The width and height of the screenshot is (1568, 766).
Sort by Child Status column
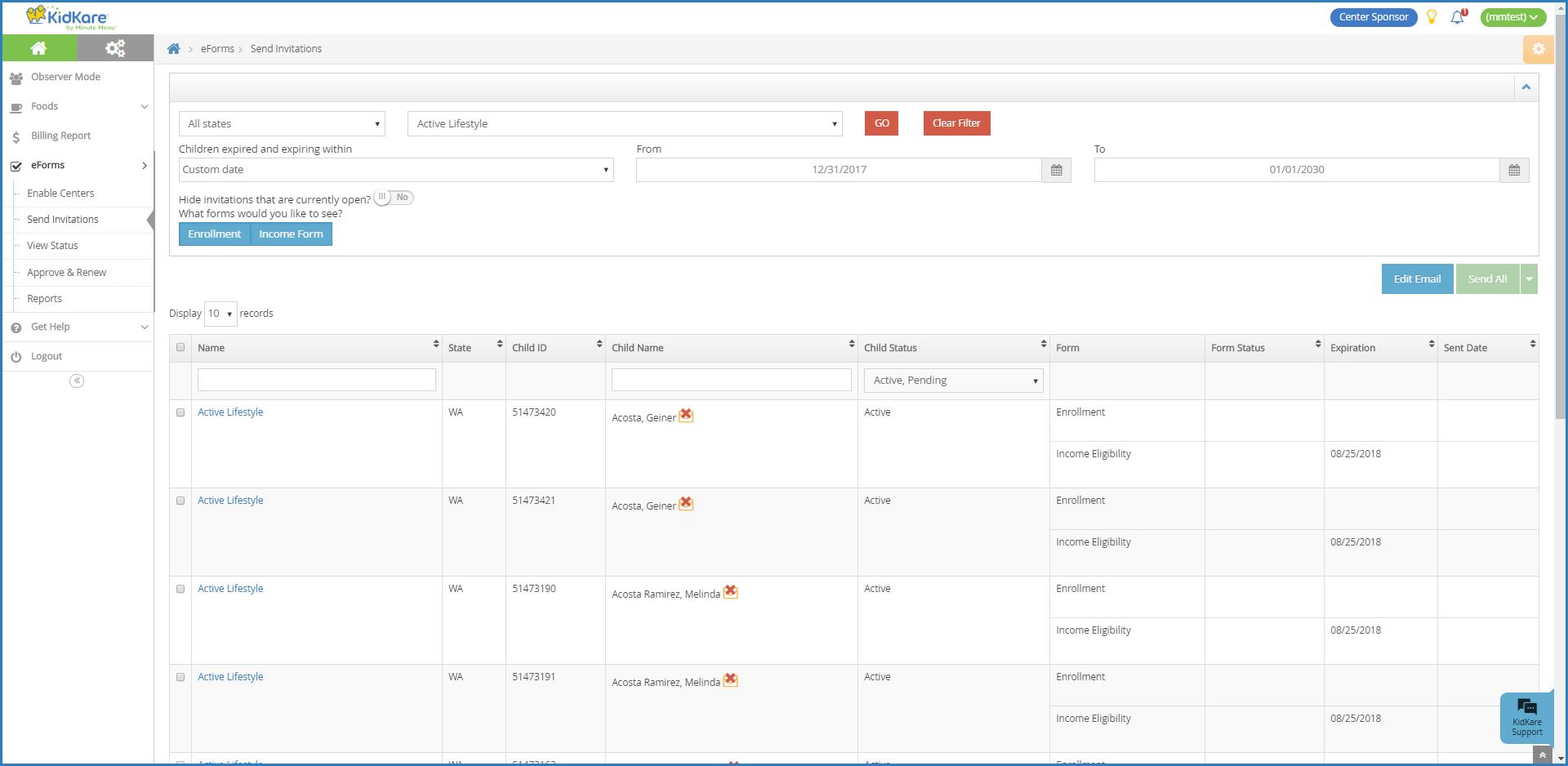click(x=1044, y=345)
